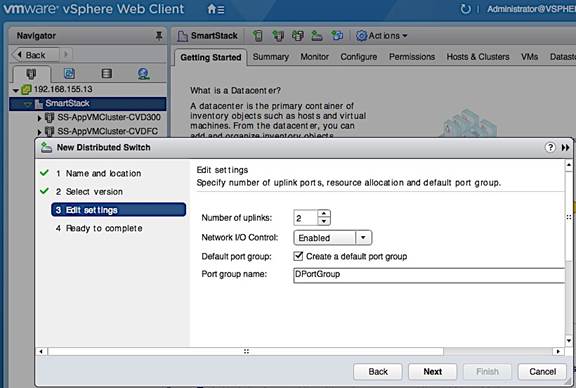This screenshot has width=576, height=388.
Task: Open Networking navigator tab icon
Action: [143, 74]
